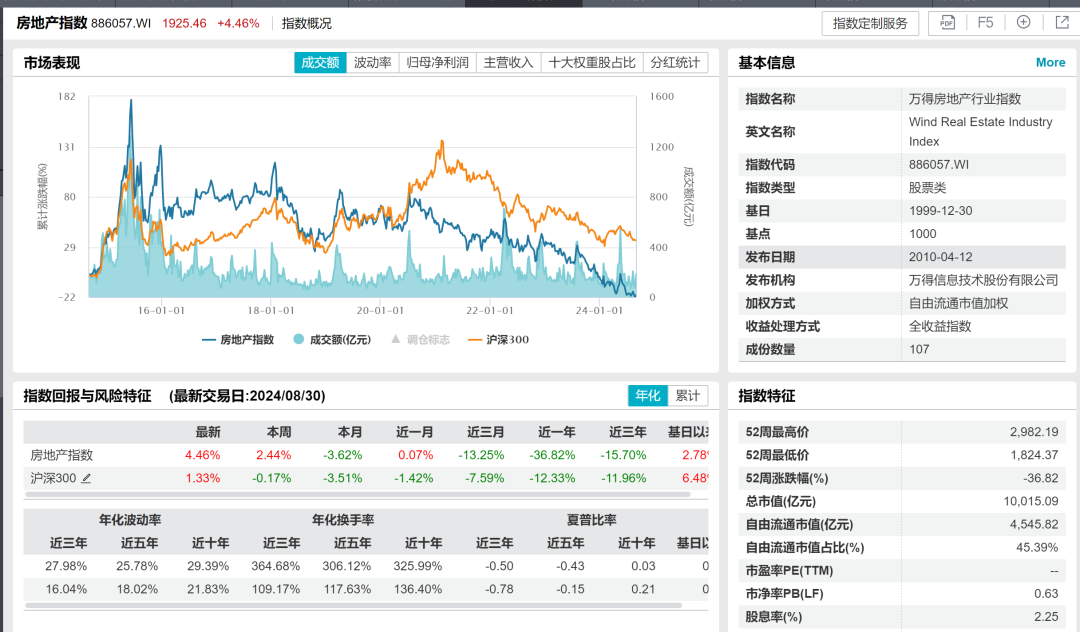Click the 房地产指数 row label in returns table
1080x632 pixels.
point(61,455)
